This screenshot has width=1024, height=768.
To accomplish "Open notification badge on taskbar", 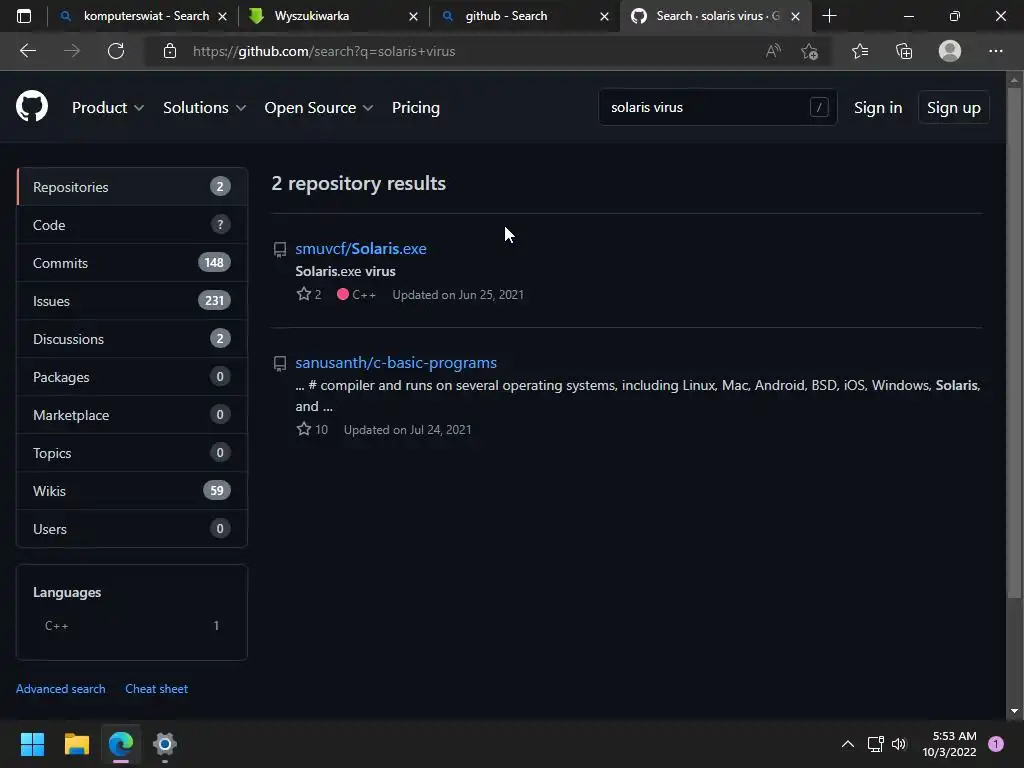I will pyautogui.click(x=996, y=744).
